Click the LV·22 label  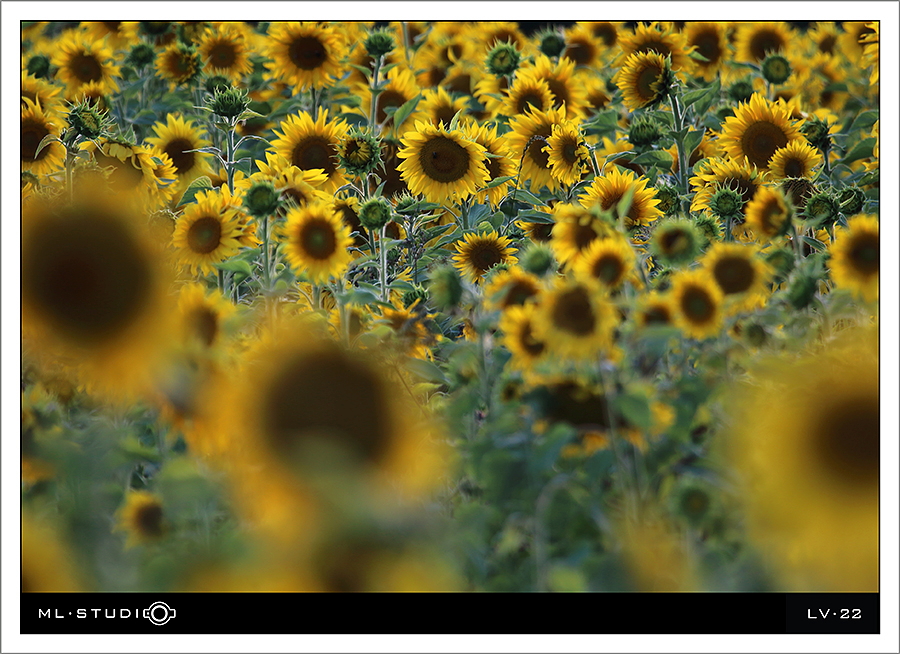point(835,614)
